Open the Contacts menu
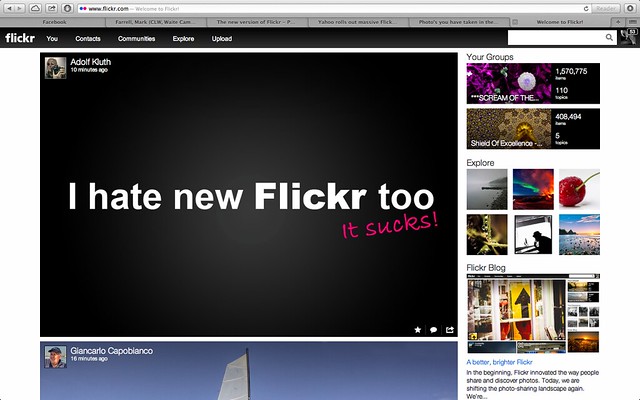This screenshot has width=640, height=400. coord(87,39)
